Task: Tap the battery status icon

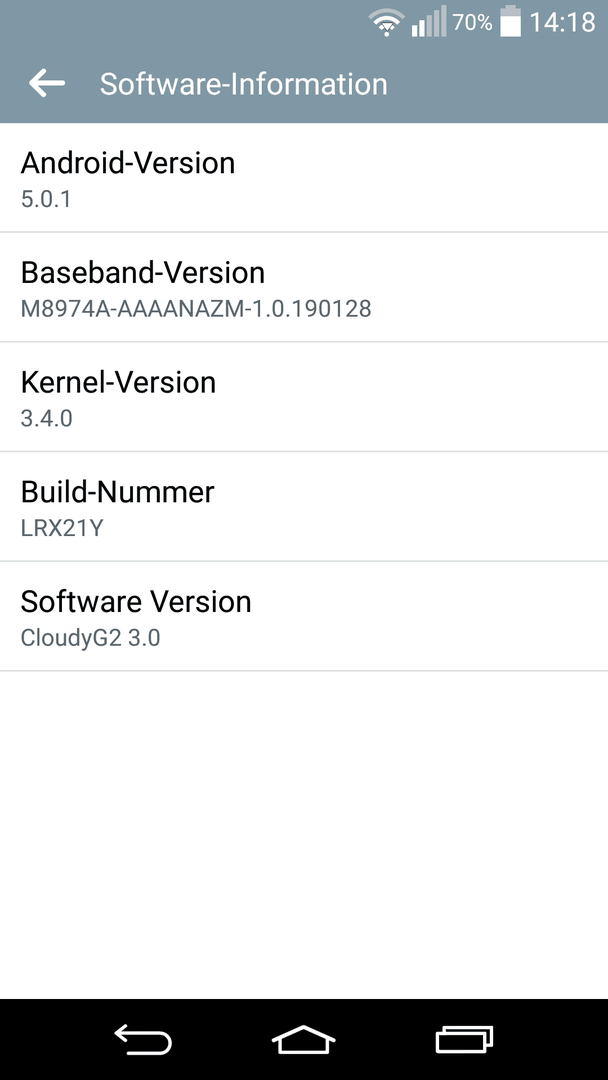Action: click(510, 22)
